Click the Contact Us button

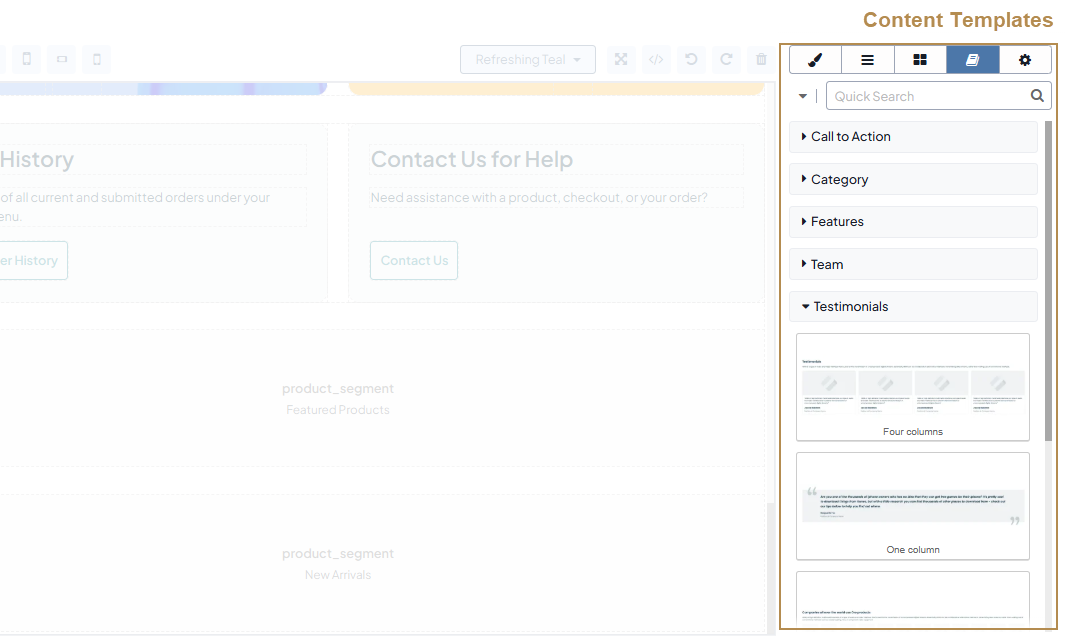click(414, 260)
